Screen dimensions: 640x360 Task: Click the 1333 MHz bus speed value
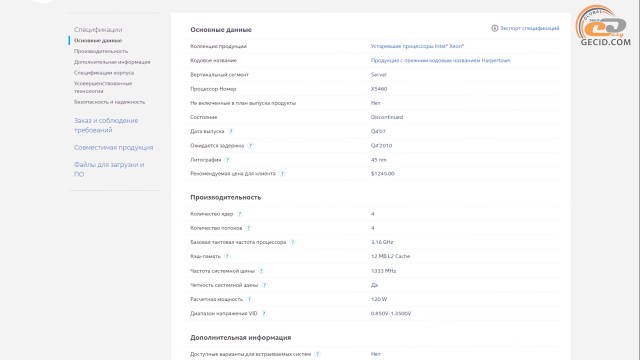pos(383,271)
